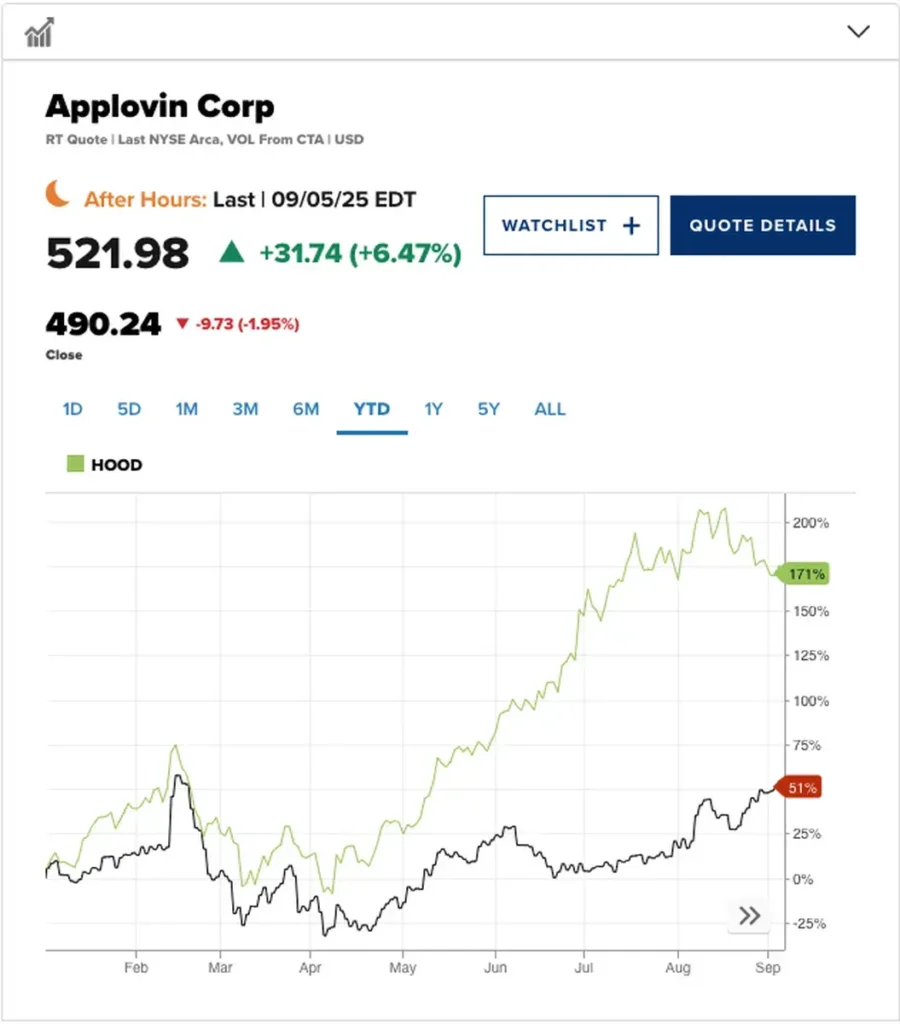The width and height of the screenshot is (900, 1024).
Task: Switch to the 5D time range
Action: [129, 409]
